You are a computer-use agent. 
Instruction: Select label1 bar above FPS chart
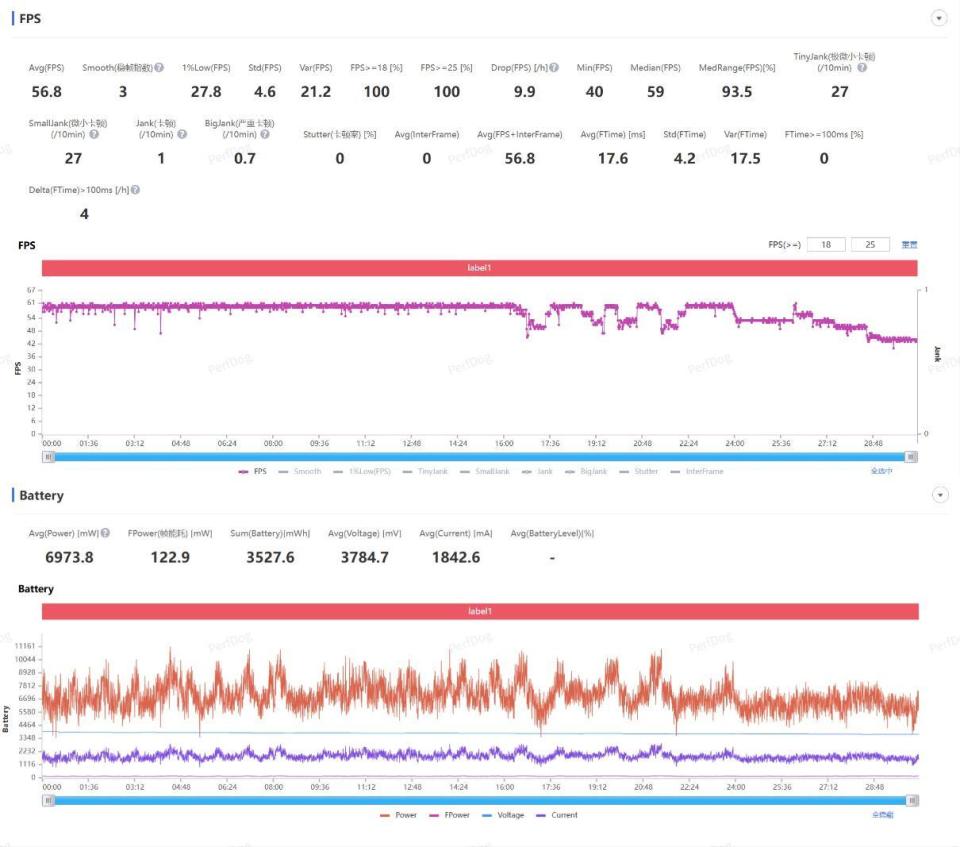[x=480, y=268]
